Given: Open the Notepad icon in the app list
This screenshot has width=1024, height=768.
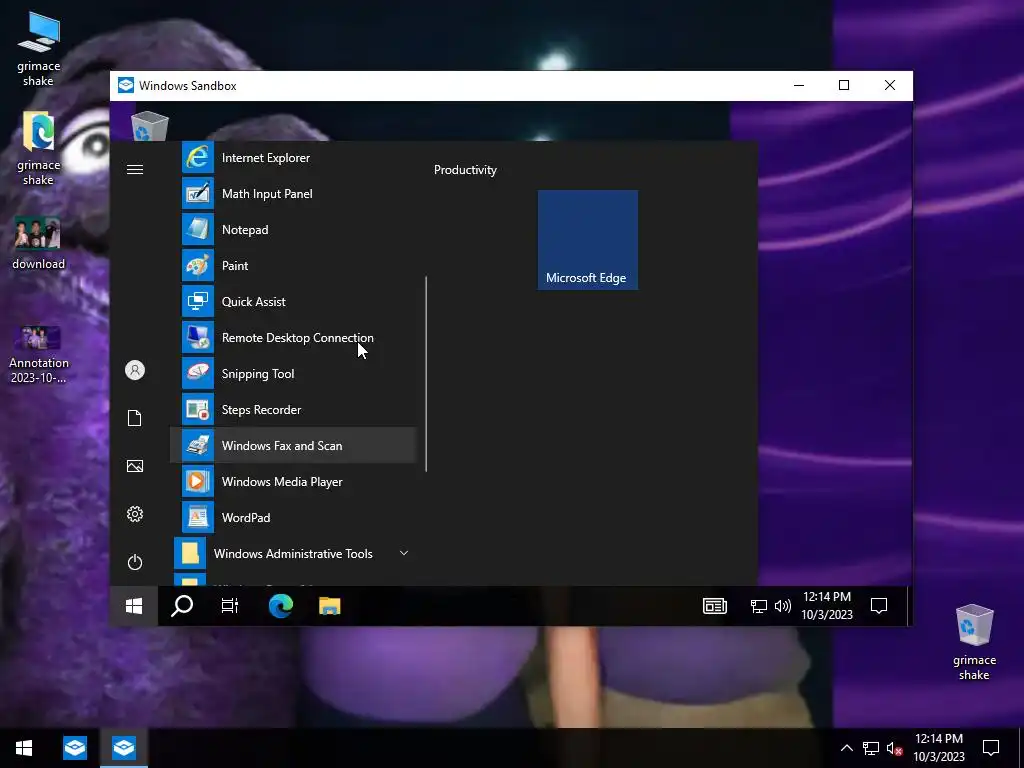Looking at the screenshot, I should (197, 229).
